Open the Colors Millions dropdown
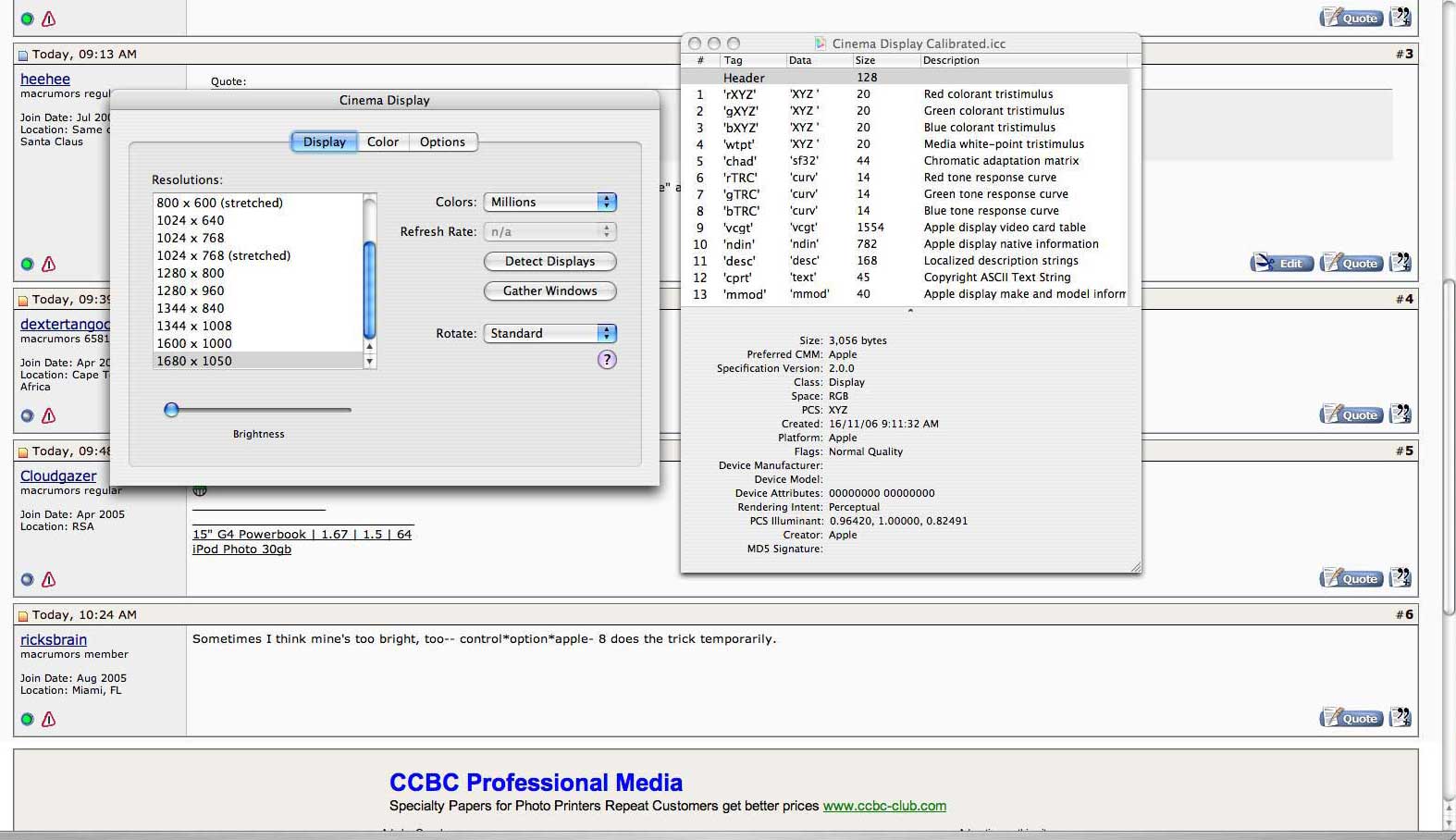This screenshot has height=840, width=1456. [x=550, y=202]
